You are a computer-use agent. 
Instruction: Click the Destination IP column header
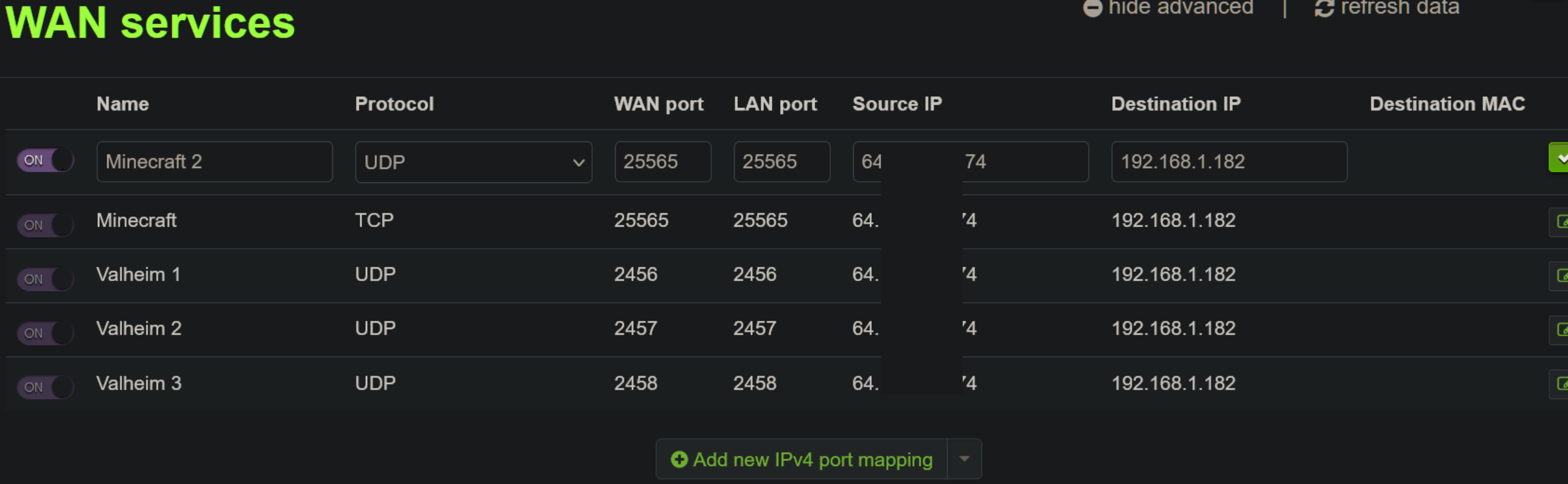pyautogui.click(x=1176, y=104)
